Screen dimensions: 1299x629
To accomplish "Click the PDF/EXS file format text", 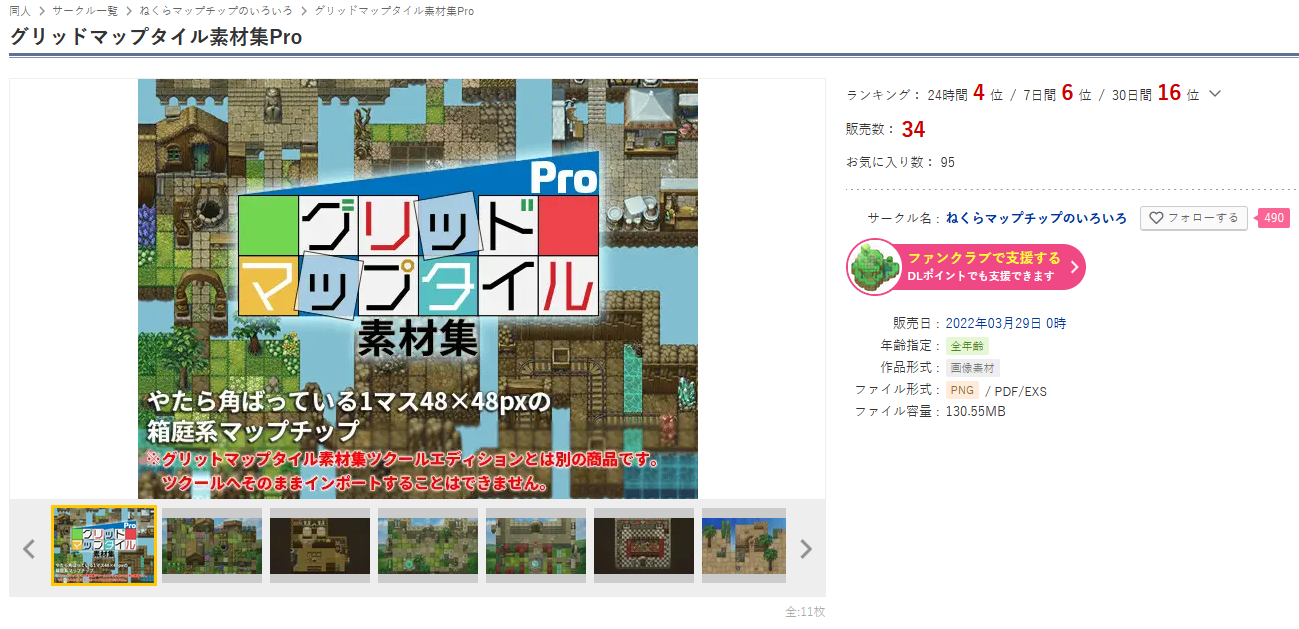I will tap(1021, 391).
